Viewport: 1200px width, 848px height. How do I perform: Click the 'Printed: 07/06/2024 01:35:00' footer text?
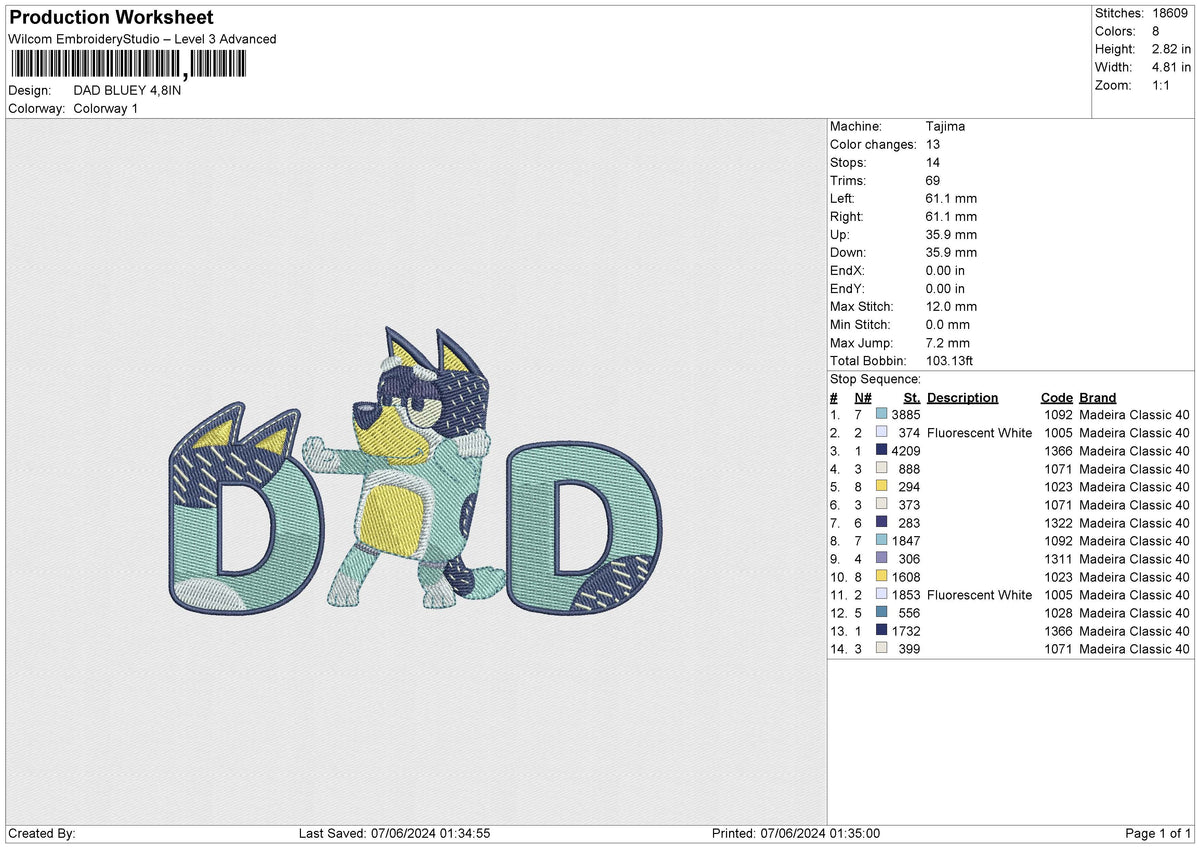pos(795,833)
